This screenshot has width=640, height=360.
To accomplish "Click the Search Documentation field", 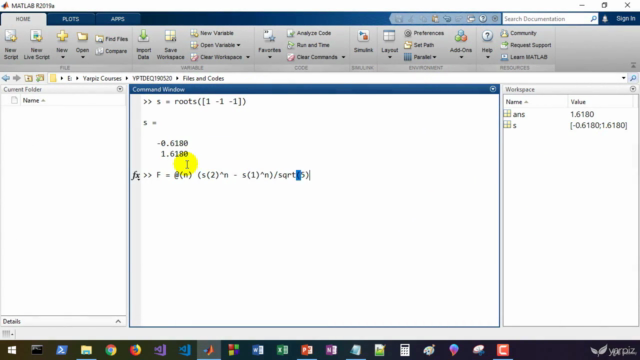I will point(546,19).
